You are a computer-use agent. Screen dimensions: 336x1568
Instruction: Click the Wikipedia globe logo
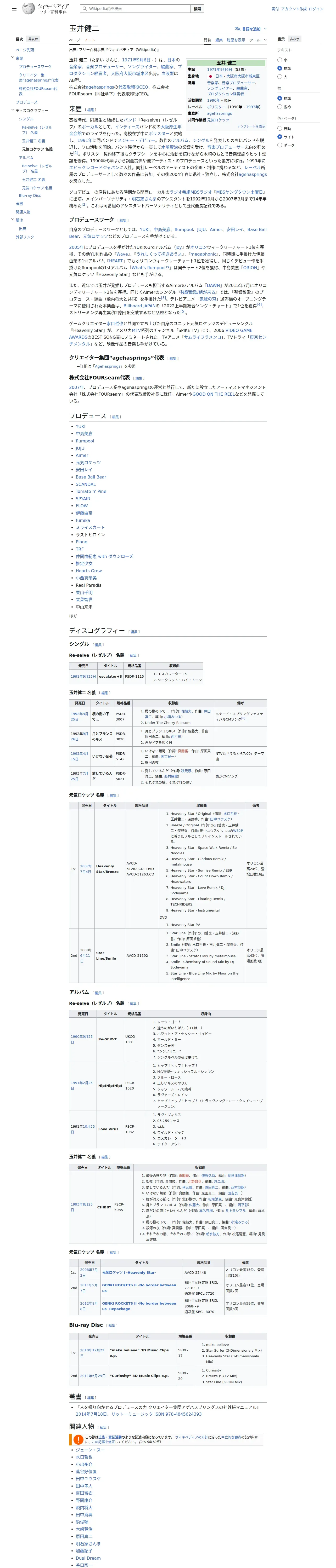29,9
